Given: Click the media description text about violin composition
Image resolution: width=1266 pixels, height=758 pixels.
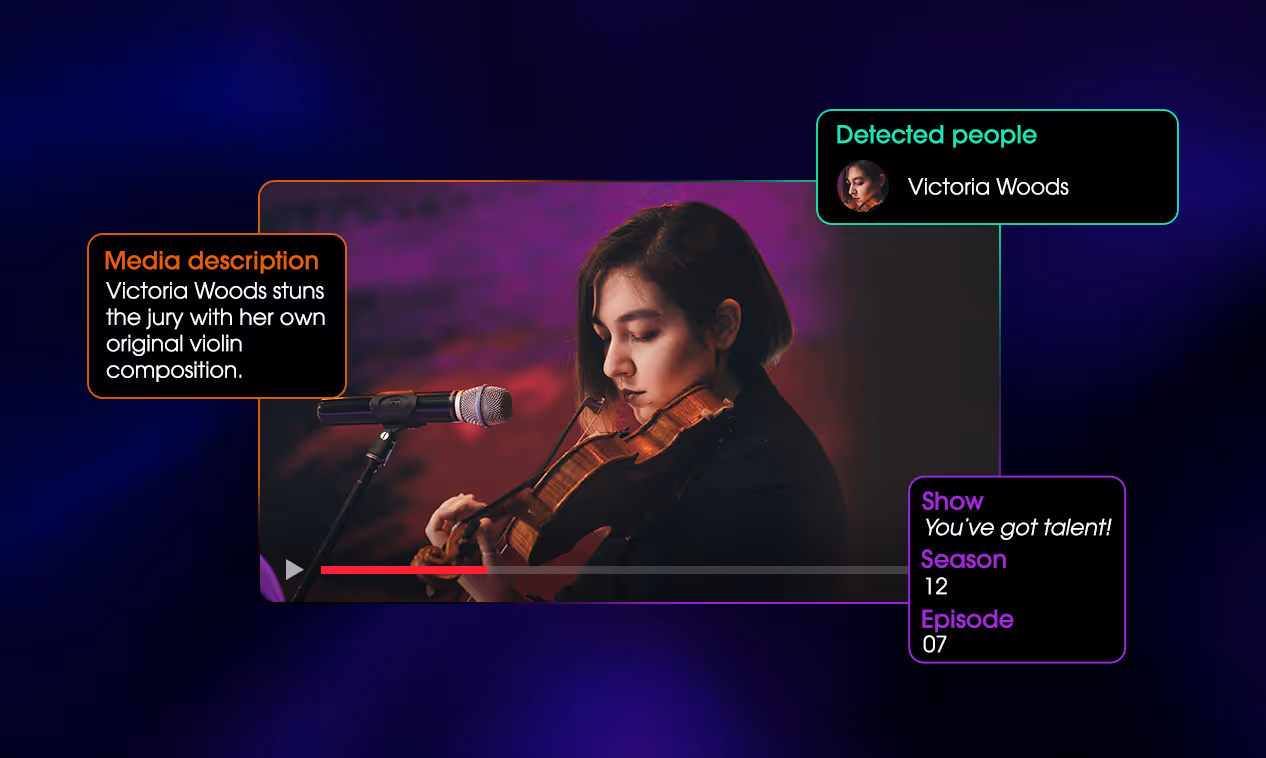Looking at the screenshot, I should coord(216,331).
